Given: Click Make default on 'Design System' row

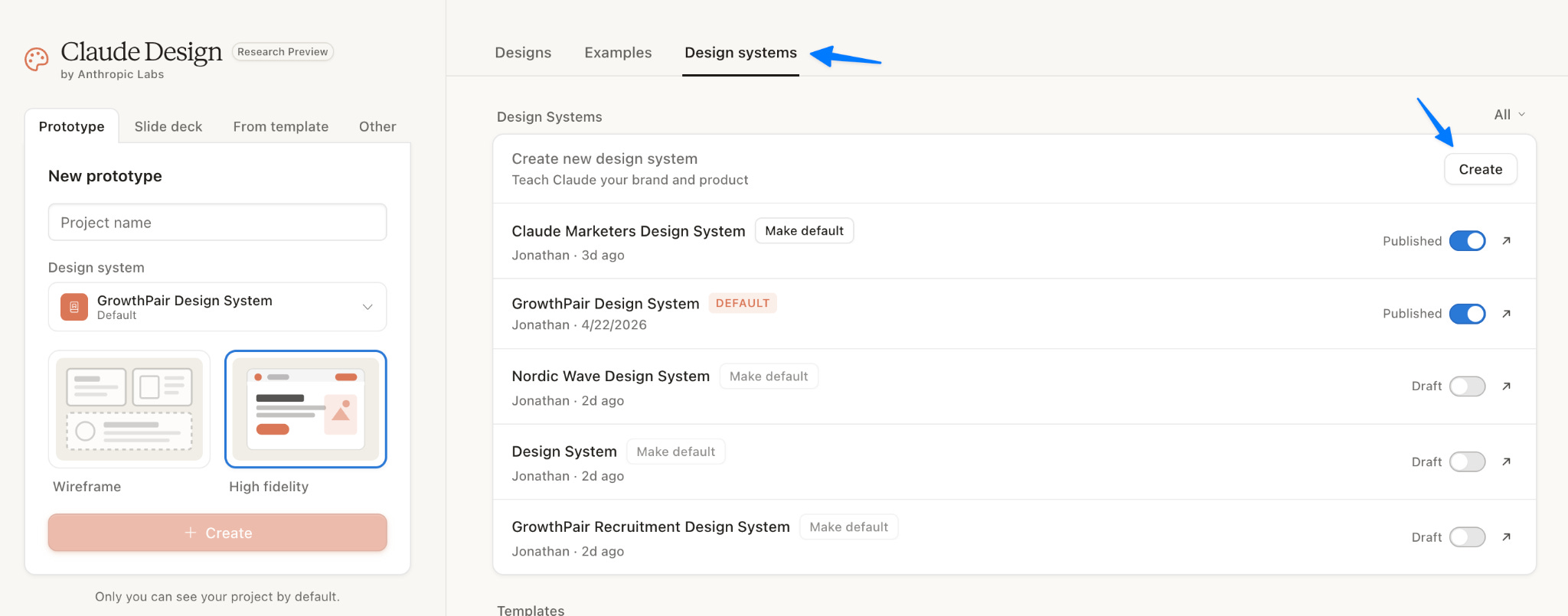Looking at the screenshot, I should (x=676, y=451).
